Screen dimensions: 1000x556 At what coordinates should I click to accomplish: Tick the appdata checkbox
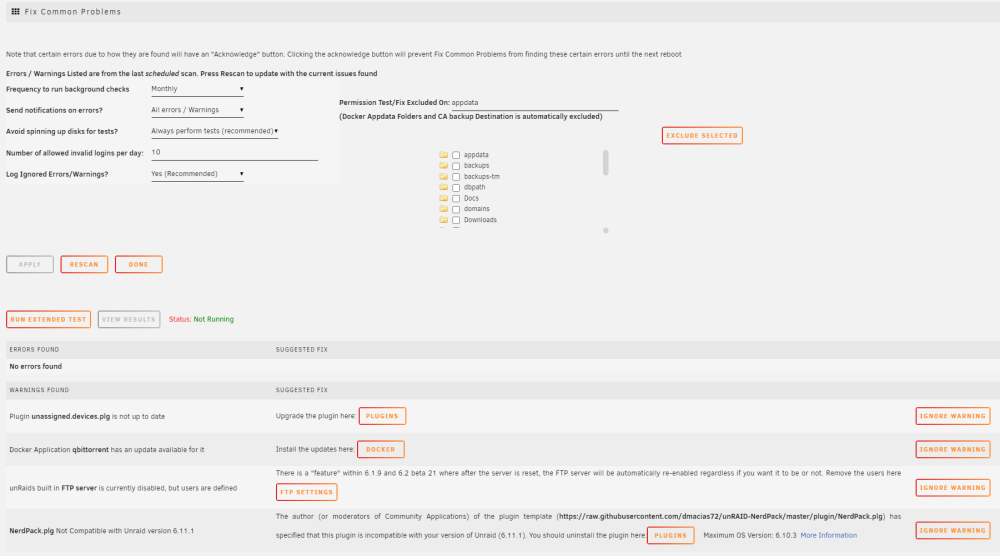[x=456, y=155]
